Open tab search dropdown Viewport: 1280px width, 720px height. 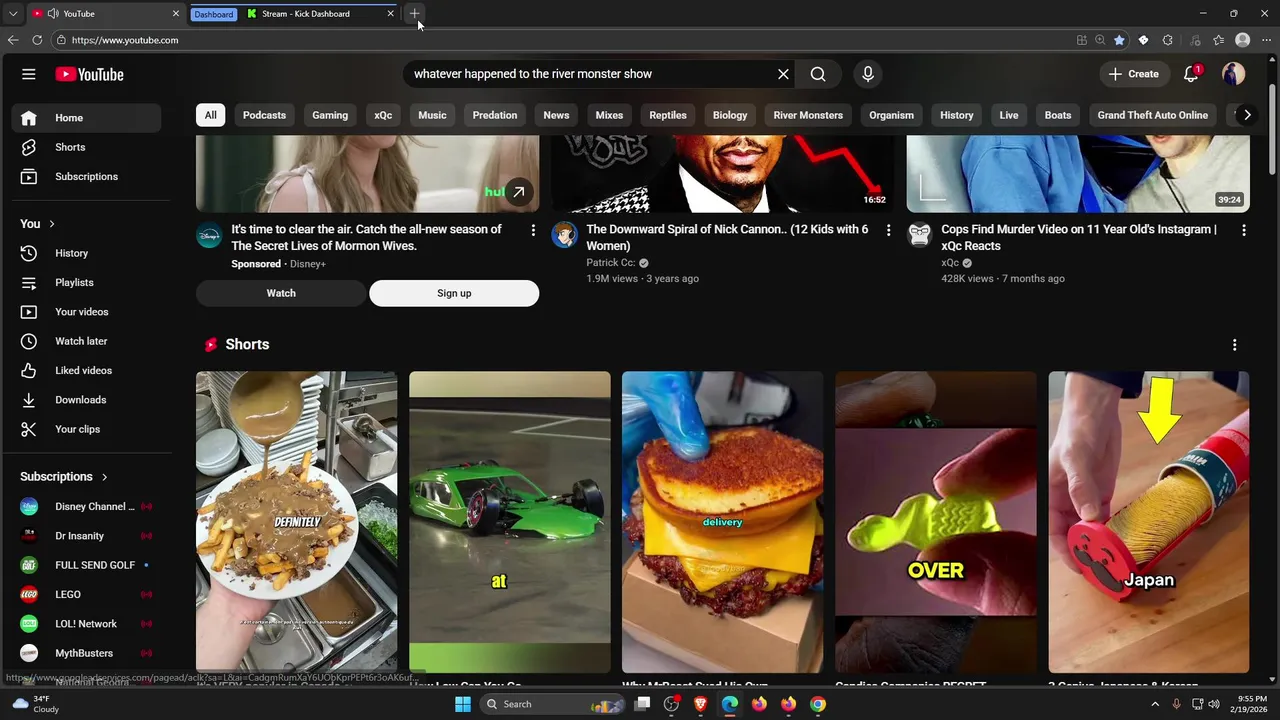coord(13,14)
